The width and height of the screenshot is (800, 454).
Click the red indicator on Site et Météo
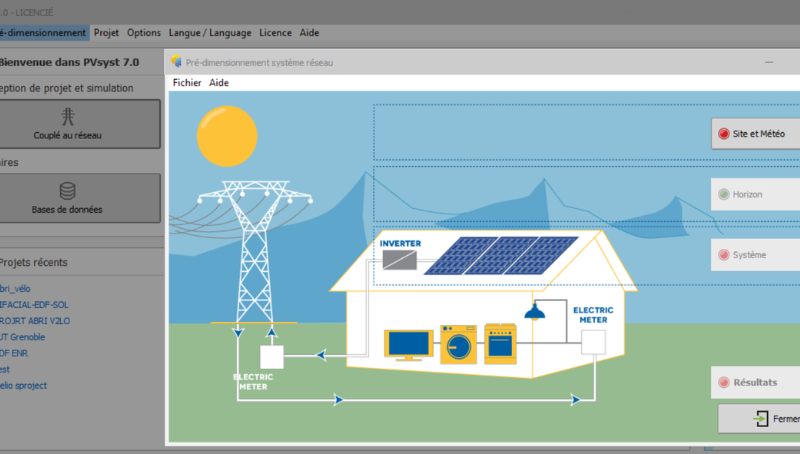[723, 133]
